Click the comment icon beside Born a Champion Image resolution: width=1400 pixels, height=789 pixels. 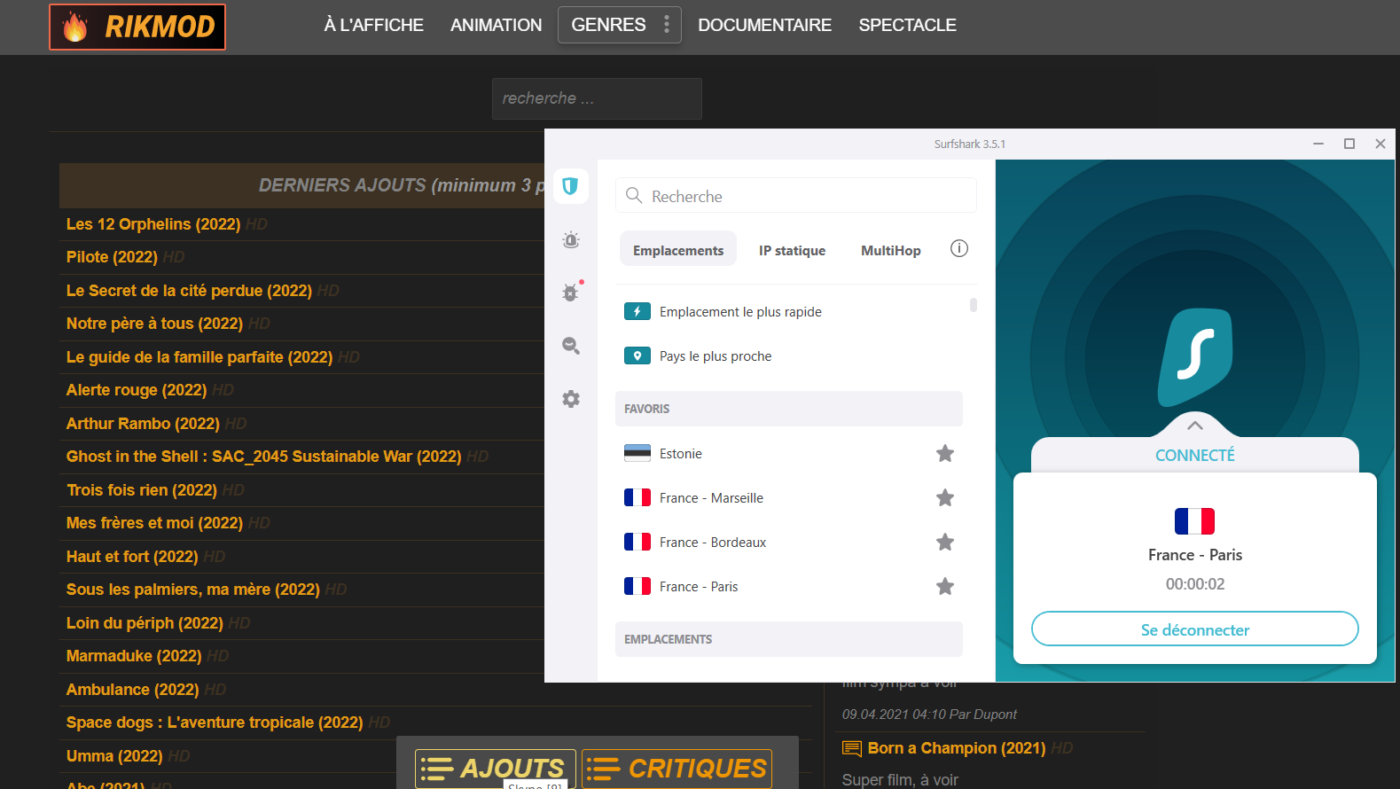(852, 748)
